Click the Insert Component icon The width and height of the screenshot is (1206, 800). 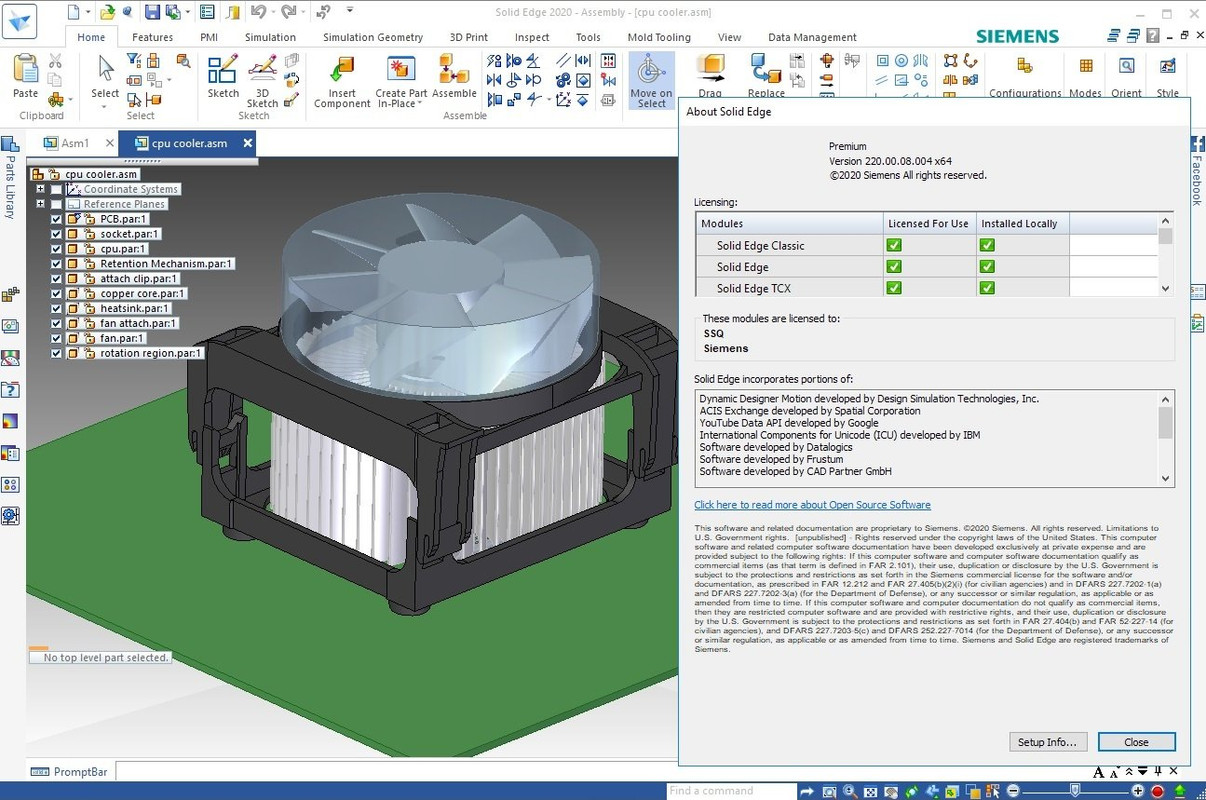342,70
